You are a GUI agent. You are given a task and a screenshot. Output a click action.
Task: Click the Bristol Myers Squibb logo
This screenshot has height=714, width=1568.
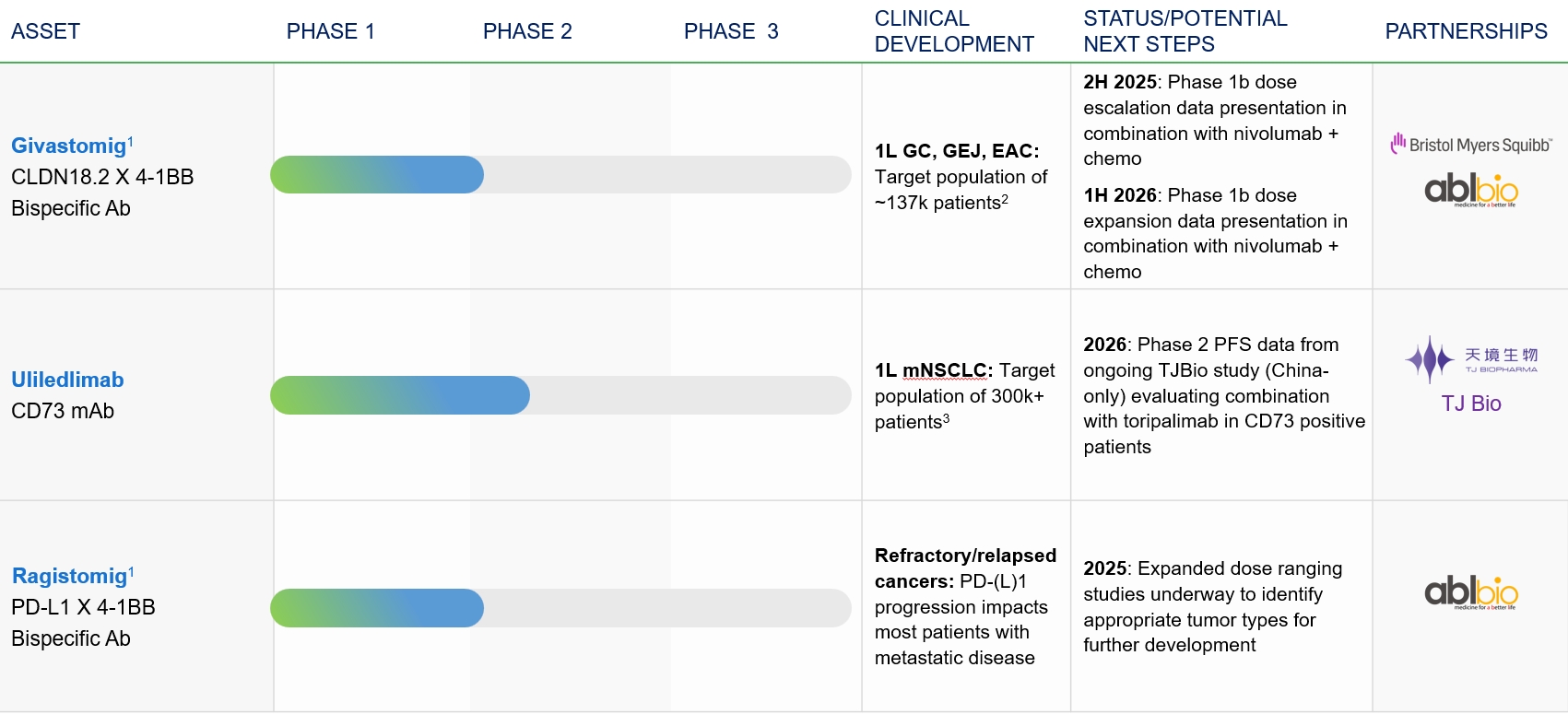click(1471, 145)
